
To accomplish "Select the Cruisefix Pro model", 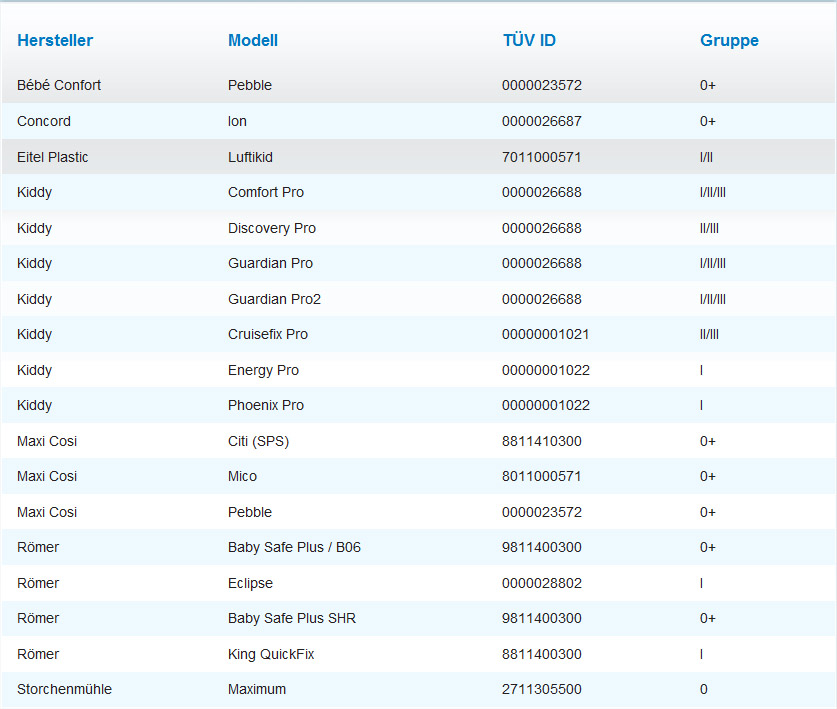I will point(268,334).
